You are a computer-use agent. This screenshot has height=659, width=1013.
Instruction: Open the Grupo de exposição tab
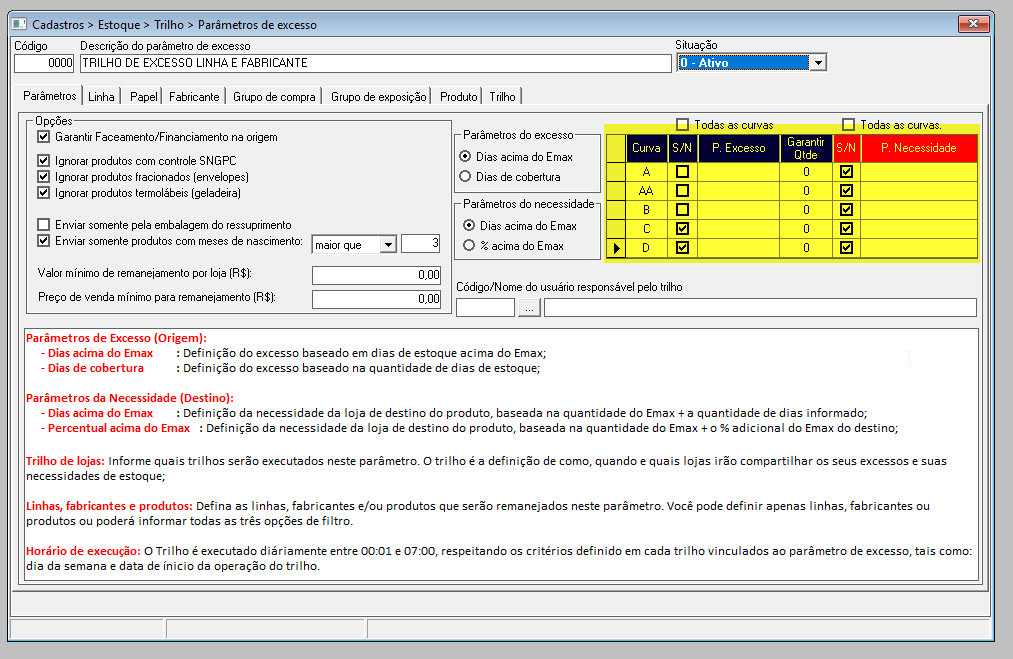click(x=379, y=97)
